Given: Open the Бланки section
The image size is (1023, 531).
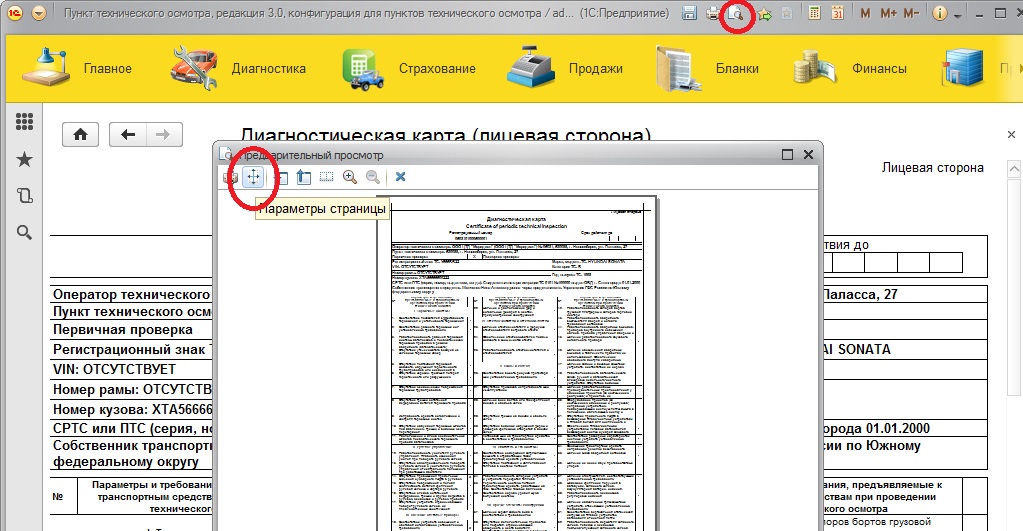Looking at the screenshot, I should click(x=707, y=68).
